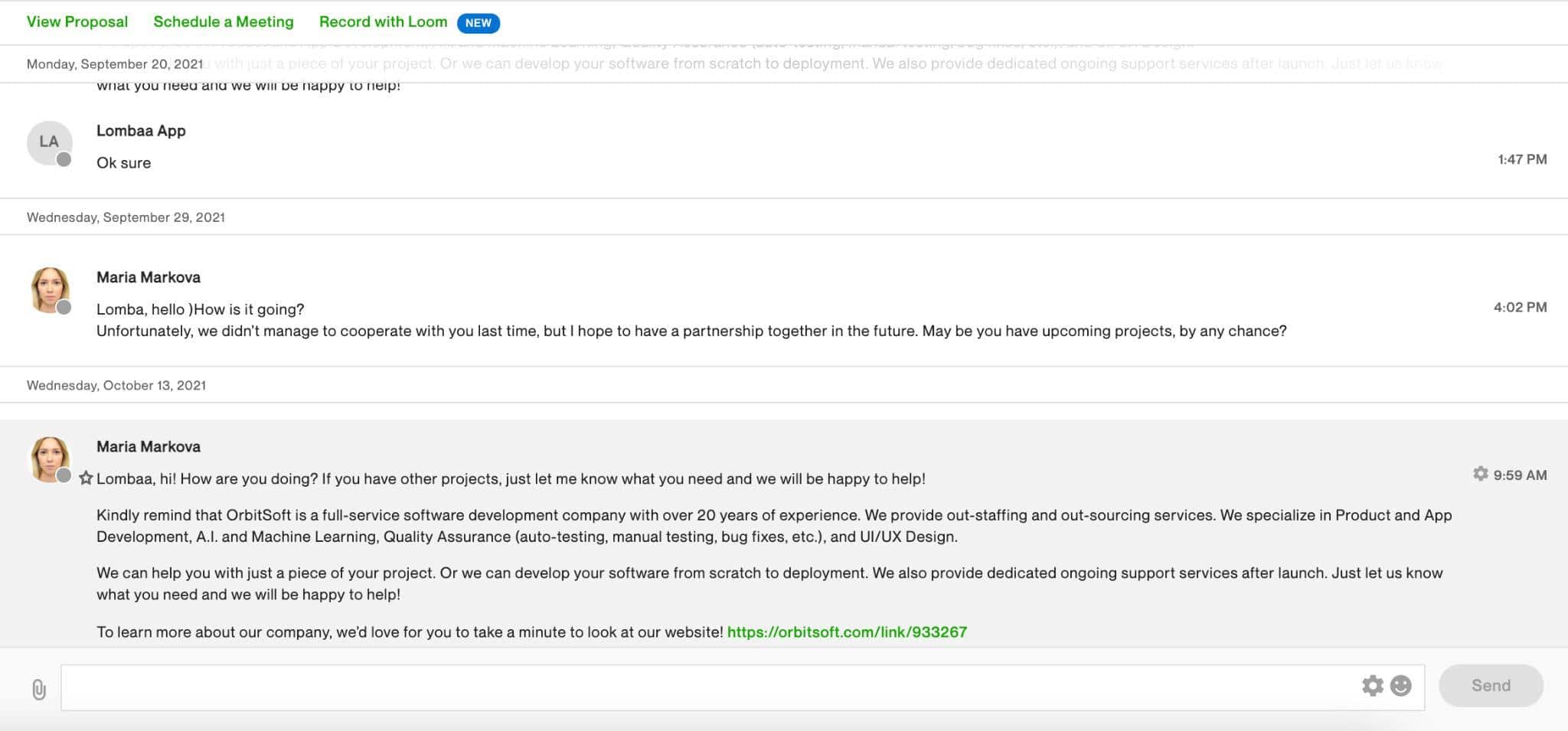Open the orbitsoft.com/link/933267 link

coord(847,631)
